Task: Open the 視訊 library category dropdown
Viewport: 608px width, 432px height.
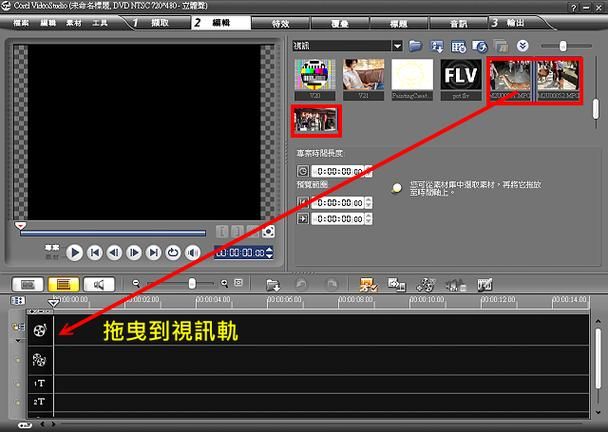Action: click(397, 46)
